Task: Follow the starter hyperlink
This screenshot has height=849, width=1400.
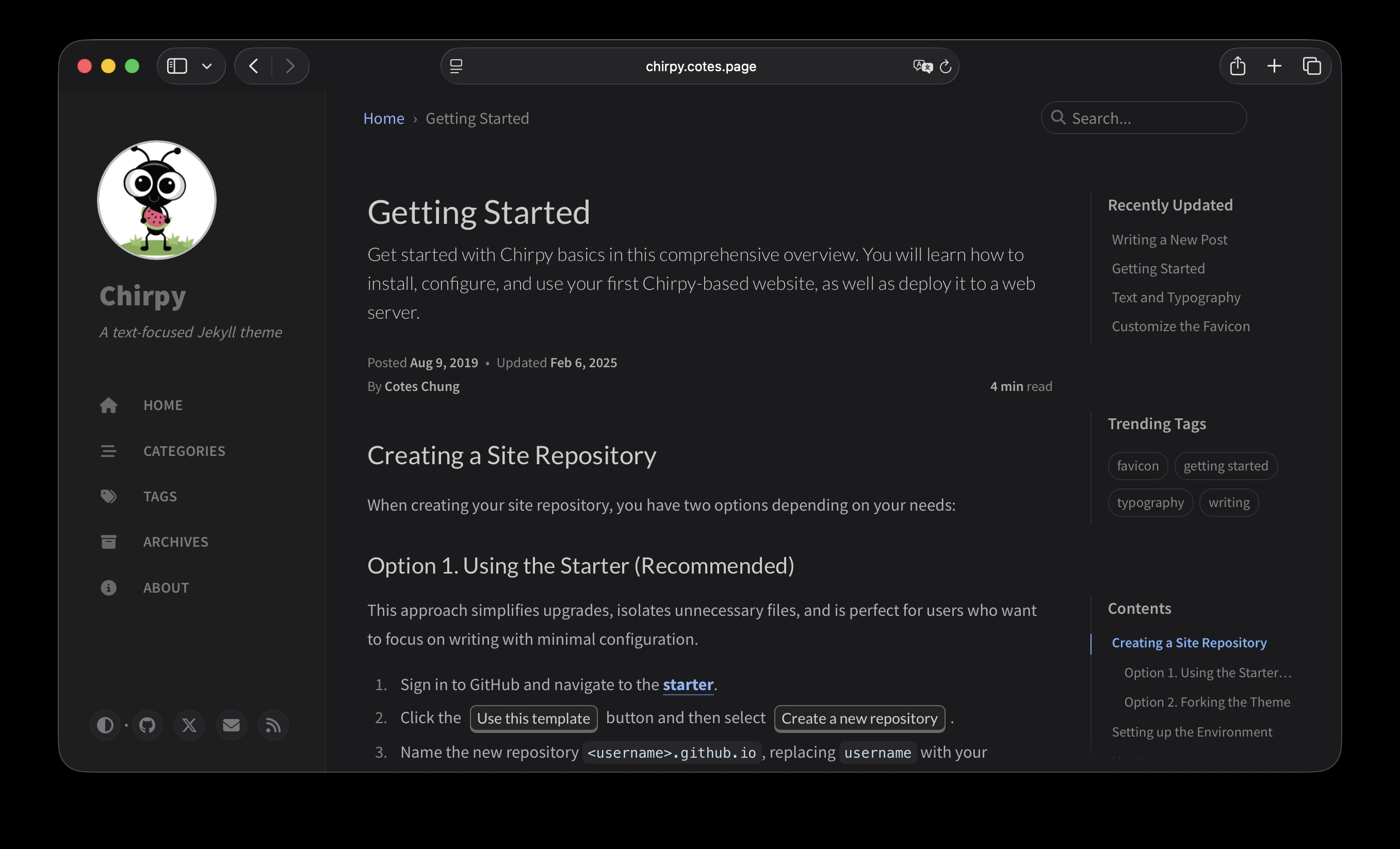Action: [x=688, y=685]
